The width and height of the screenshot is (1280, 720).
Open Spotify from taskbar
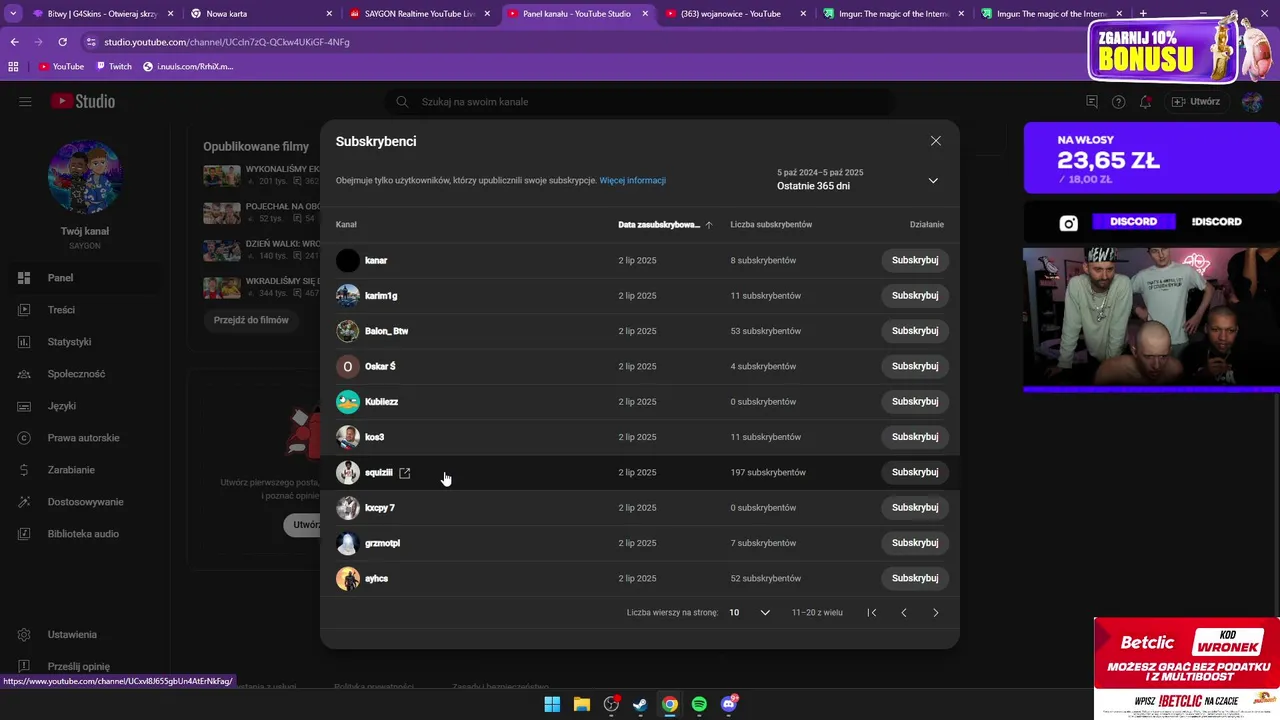[x=699, y=704]
